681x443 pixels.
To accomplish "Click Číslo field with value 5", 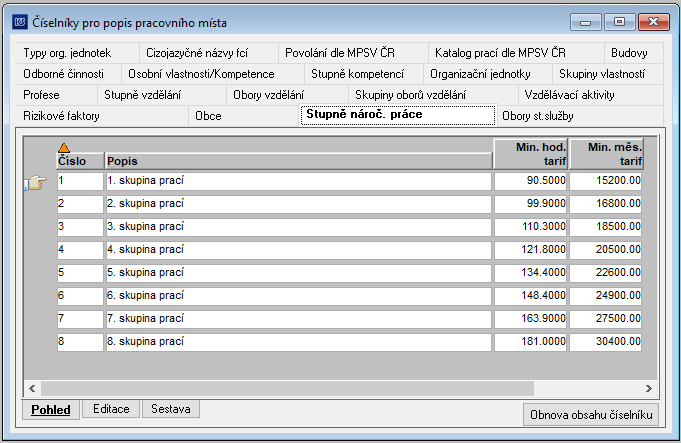I will coord(80,273).
